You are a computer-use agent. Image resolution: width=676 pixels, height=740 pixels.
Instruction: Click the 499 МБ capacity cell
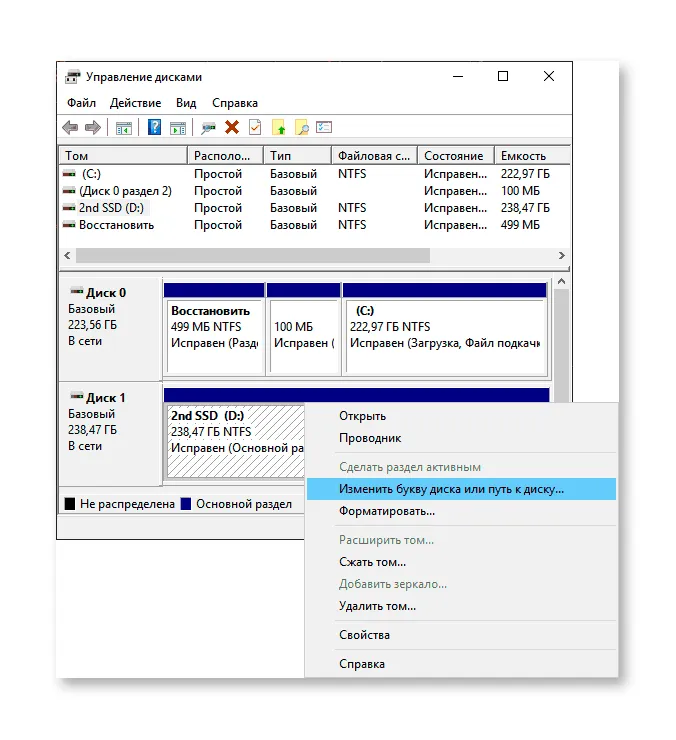520,225
